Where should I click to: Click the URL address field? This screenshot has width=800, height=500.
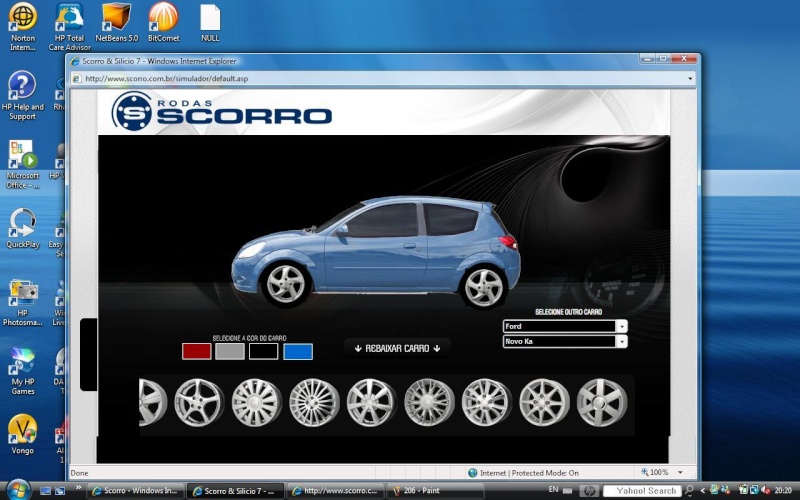(383, 79)
